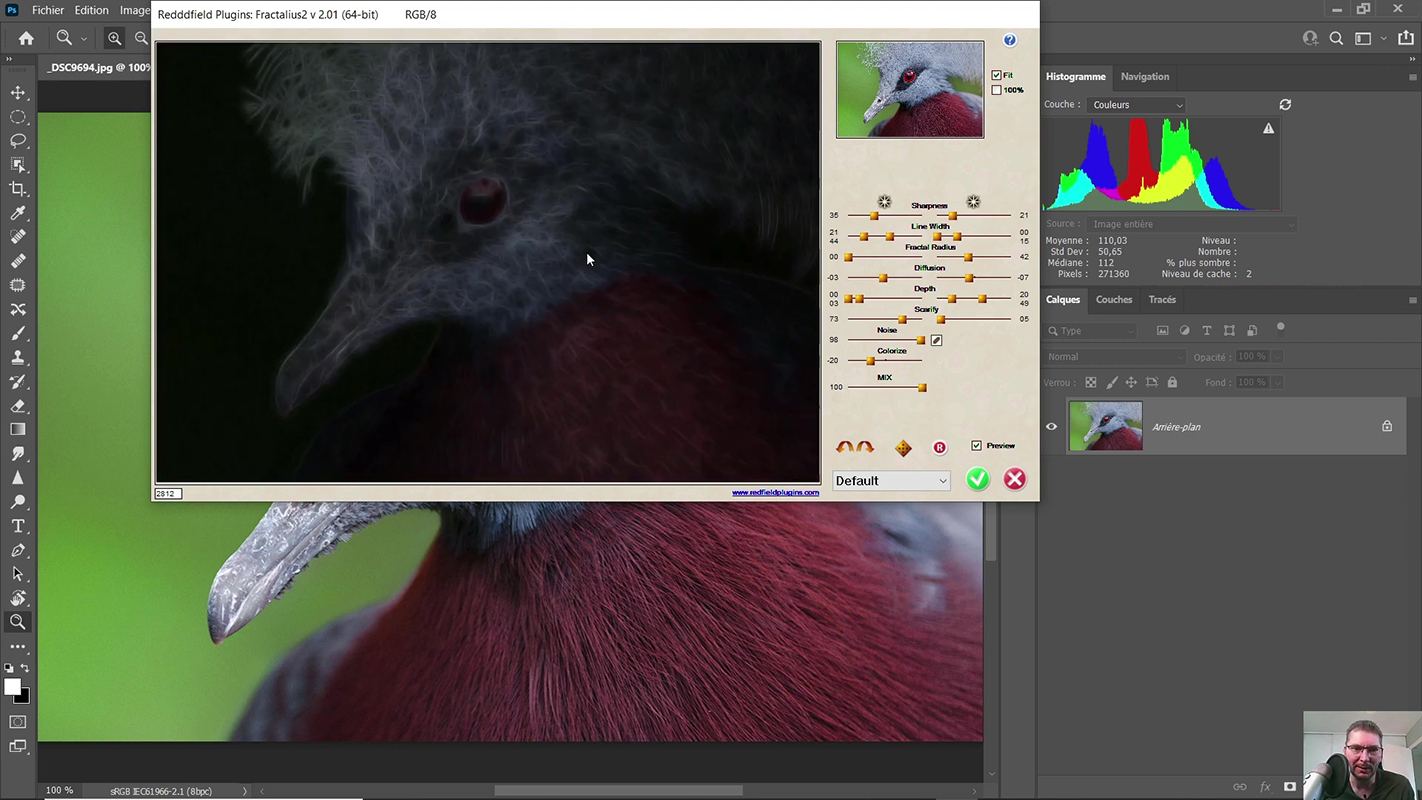Viewport: 1422px width, 800px height.
Task: Select the Horizontal Type tool
Action: click(x=18, y=526)
